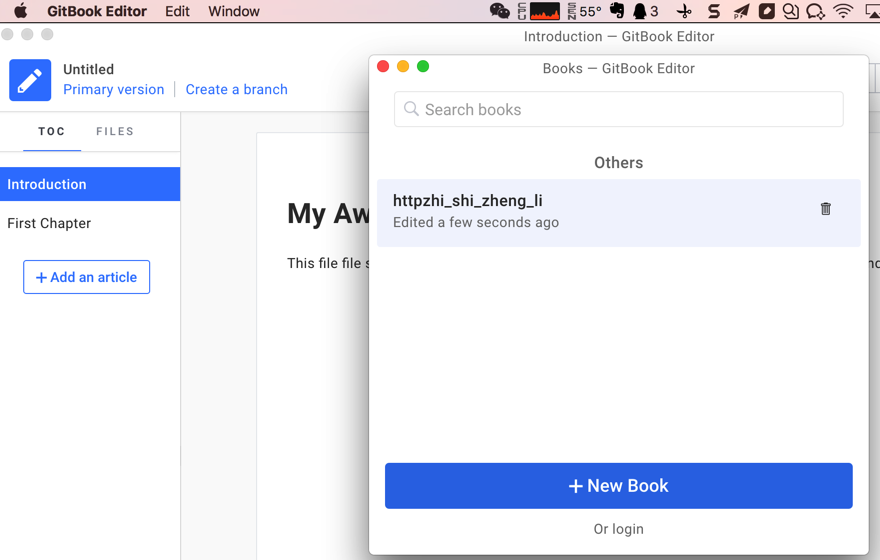Viewport: 880px width, 560px height.
Task: Switch to the TOC tab
Action: [x=52, y=131]
